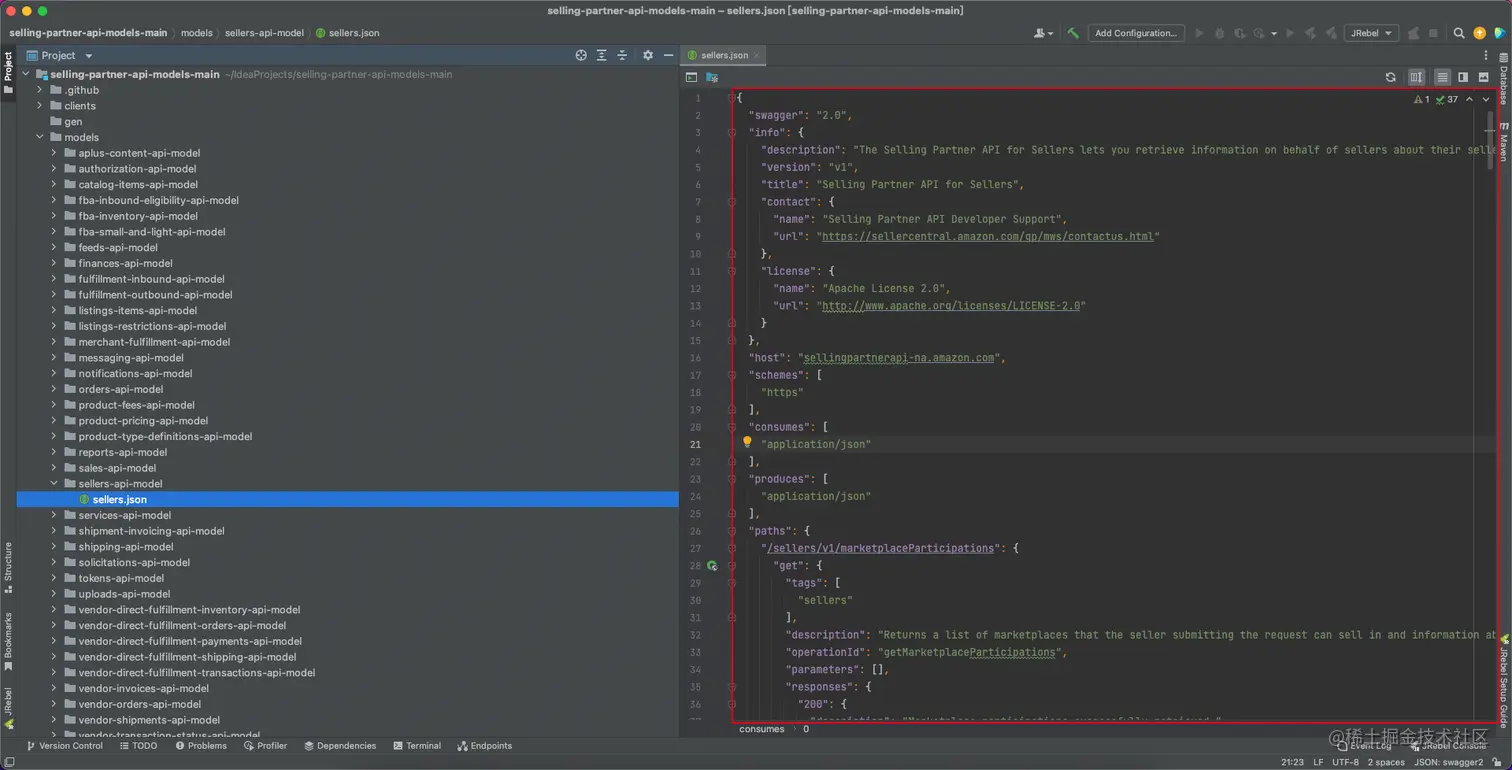
Task: Click the refresh preview icon above editor
Action: (x=1390, y=77)
